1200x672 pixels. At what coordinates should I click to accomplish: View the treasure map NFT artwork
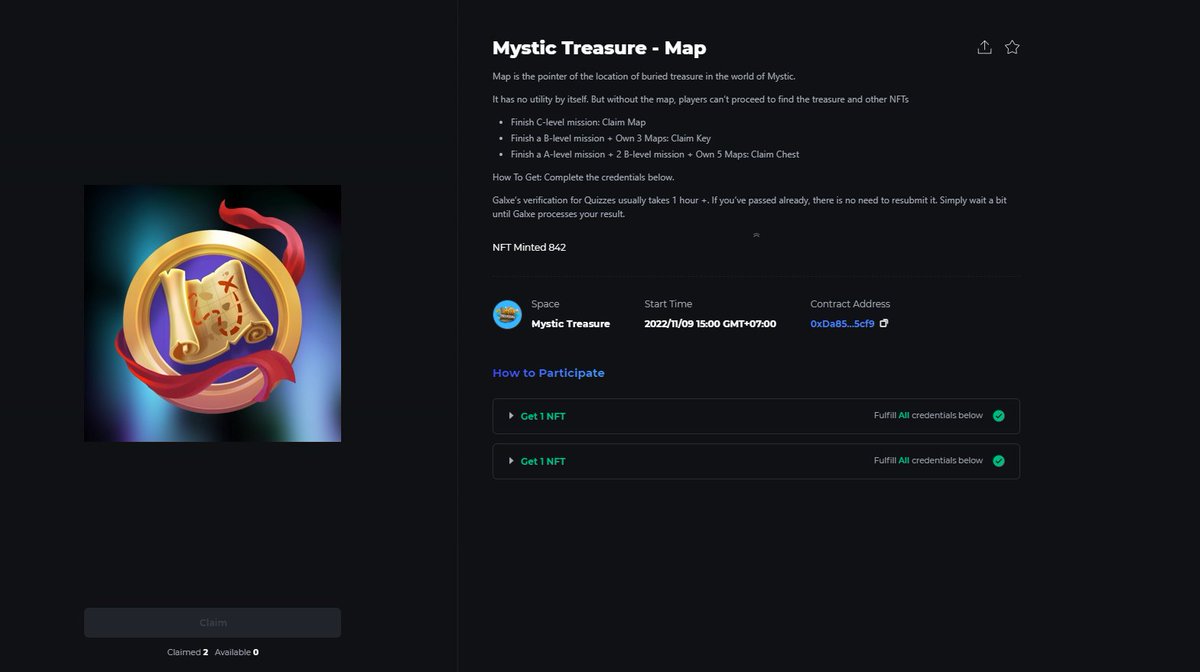pos(212,313)
